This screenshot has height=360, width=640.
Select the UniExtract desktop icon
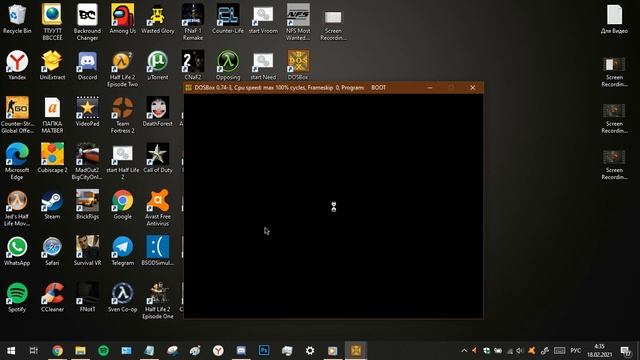coord(52,66)
